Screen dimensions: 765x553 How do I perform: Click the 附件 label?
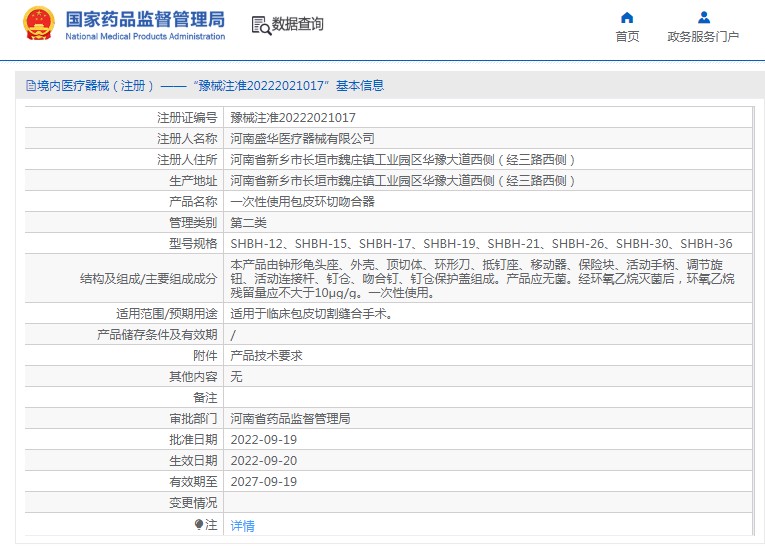coord(205,356)
